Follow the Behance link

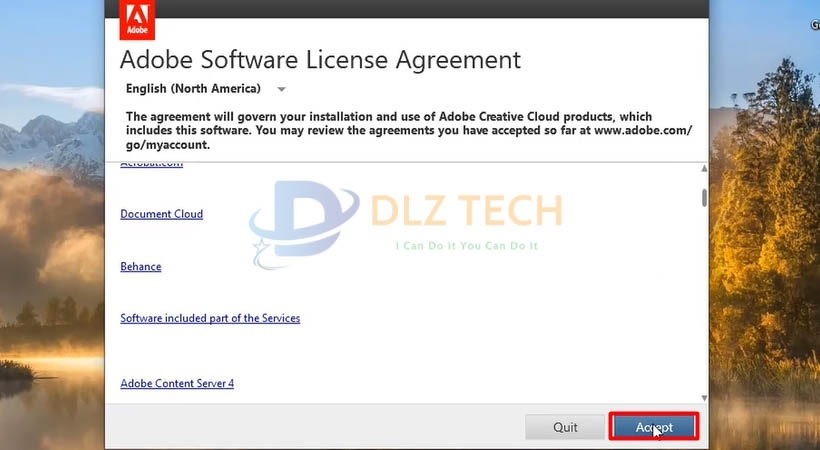pos(140,267)
